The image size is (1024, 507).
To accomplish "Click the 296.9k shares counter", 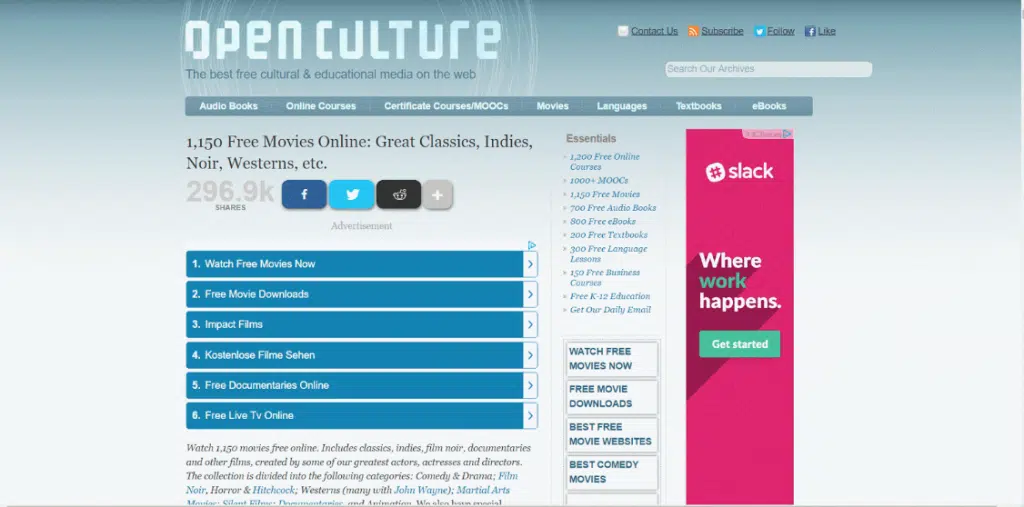I will point(230,195).
